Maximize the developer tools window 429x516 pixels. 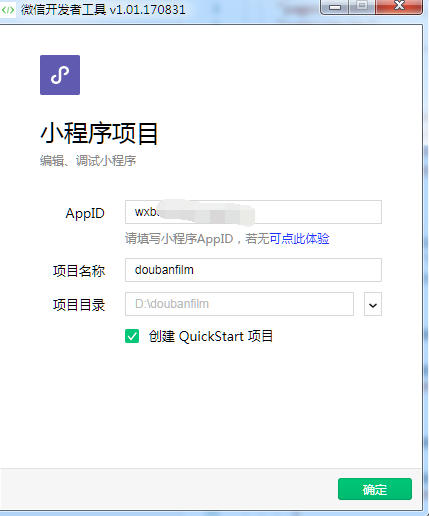tap(362, 6)
